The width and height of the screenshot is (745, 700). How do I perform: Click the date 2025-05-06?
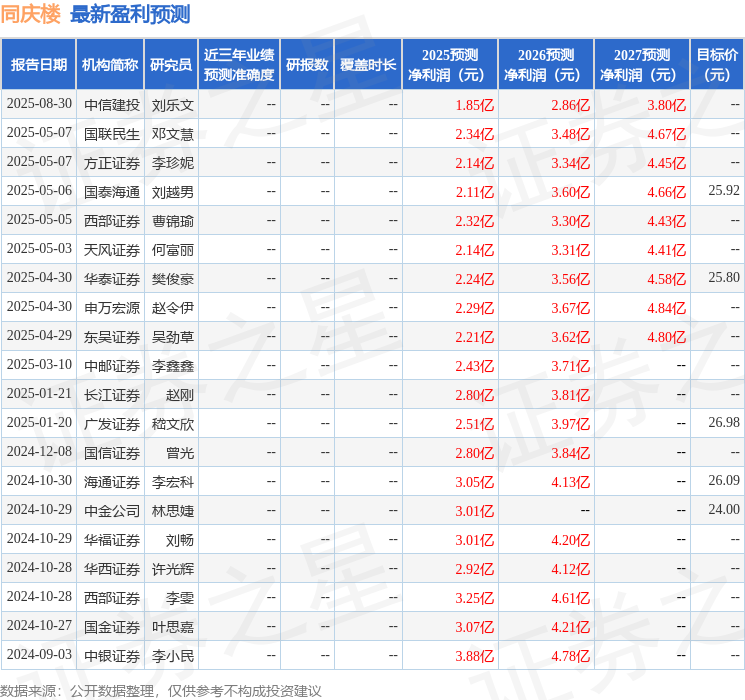[39, 191]
